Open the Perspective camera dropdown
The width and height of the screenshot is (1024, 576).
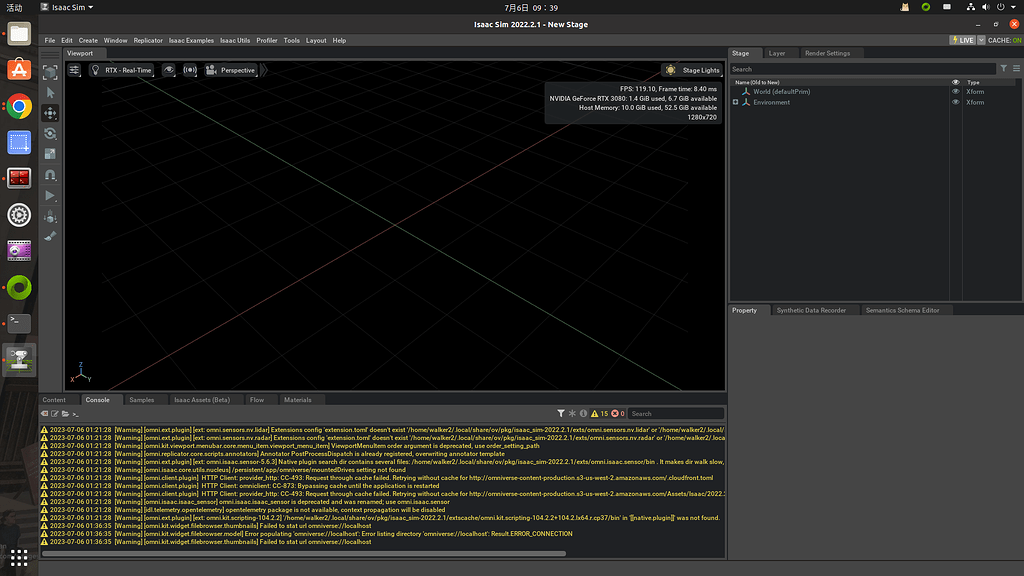point(231,70)
